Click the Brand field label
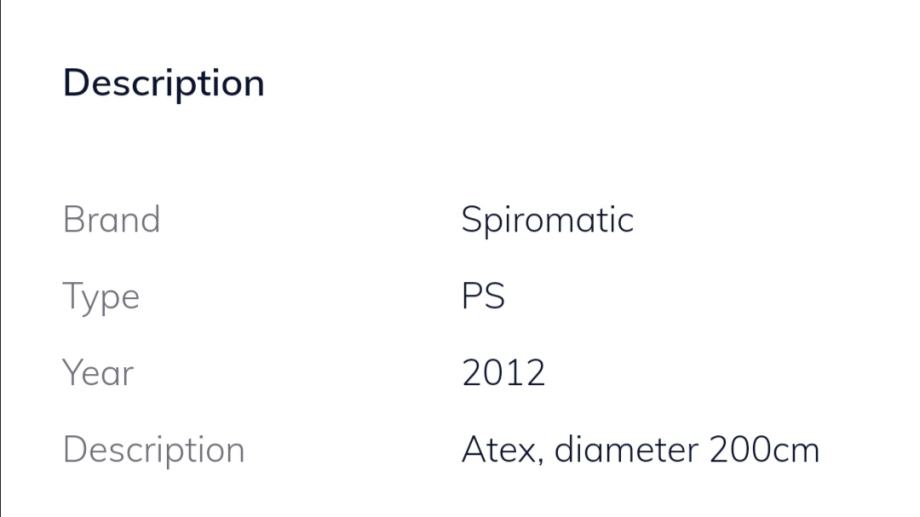The image size is (920, 517). point(111,219)
